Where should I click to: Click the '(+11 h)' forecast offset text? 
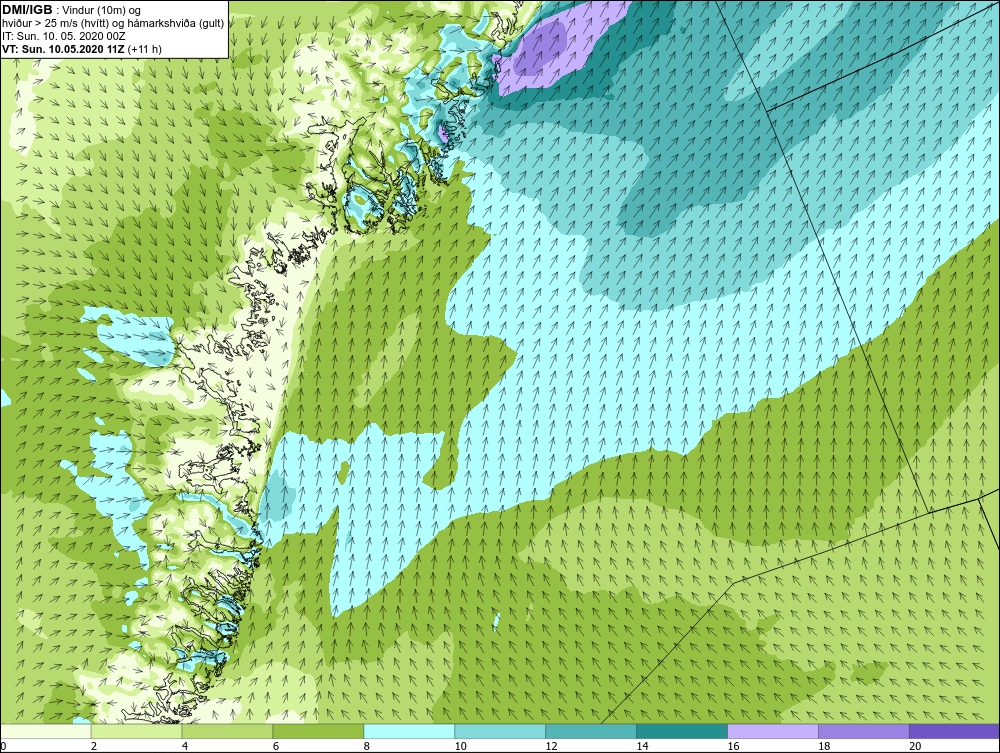145,48
